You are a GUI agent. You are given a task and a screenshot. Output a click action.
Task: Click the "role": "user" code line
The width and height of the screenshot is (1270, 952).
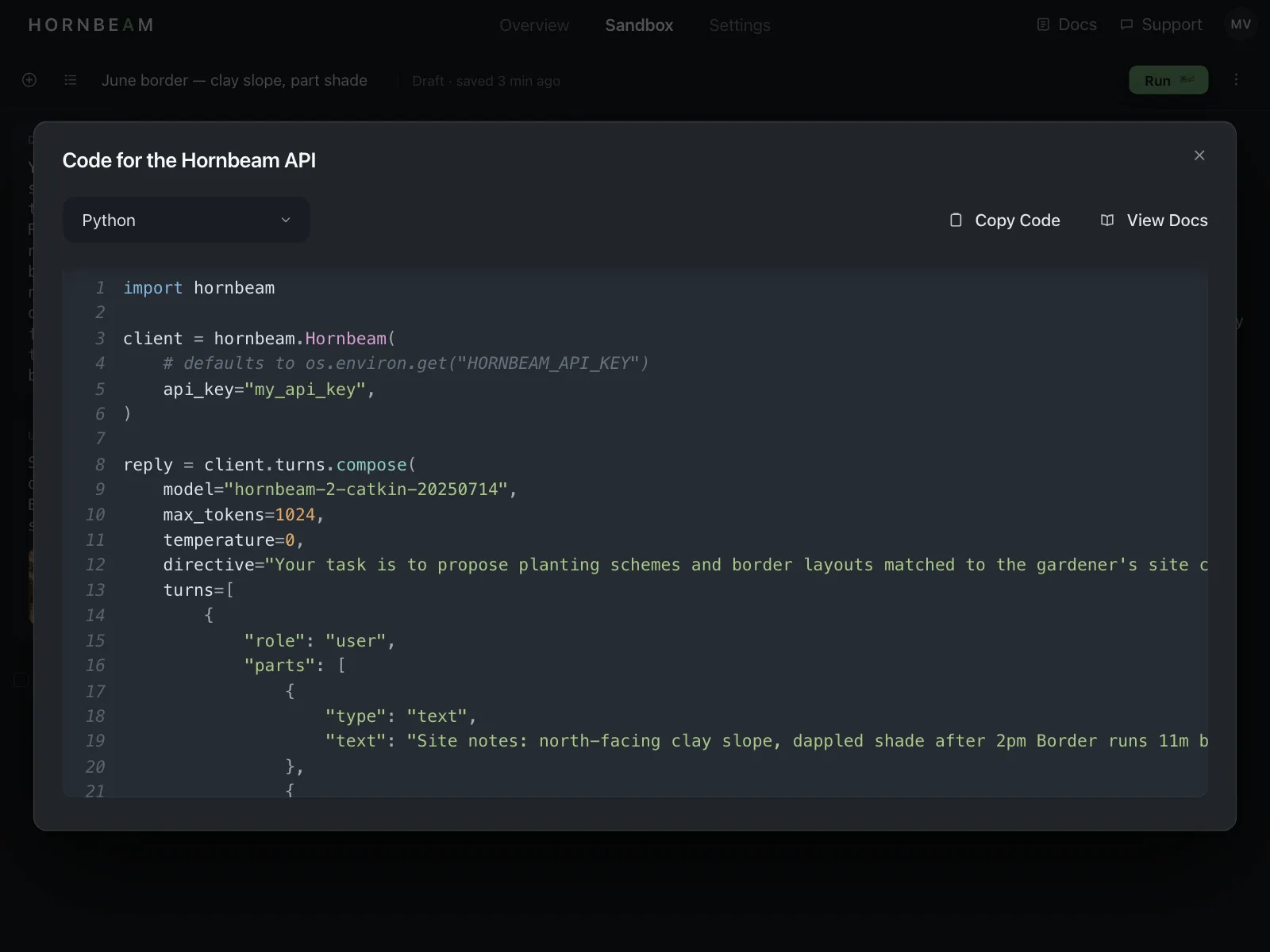[320, 641]
